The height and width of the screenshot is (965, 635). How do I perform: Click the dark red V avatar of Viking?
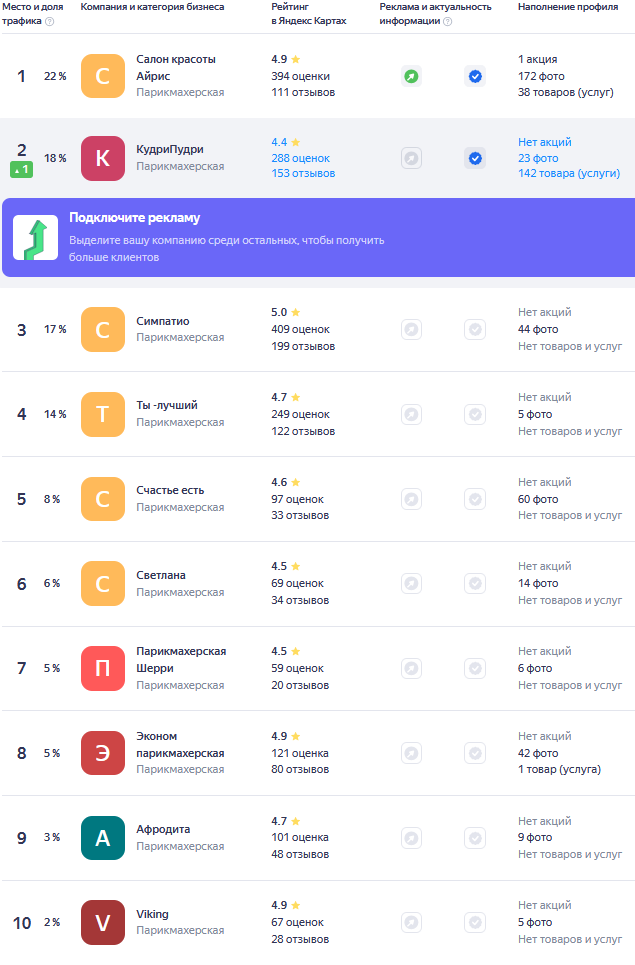103,922
